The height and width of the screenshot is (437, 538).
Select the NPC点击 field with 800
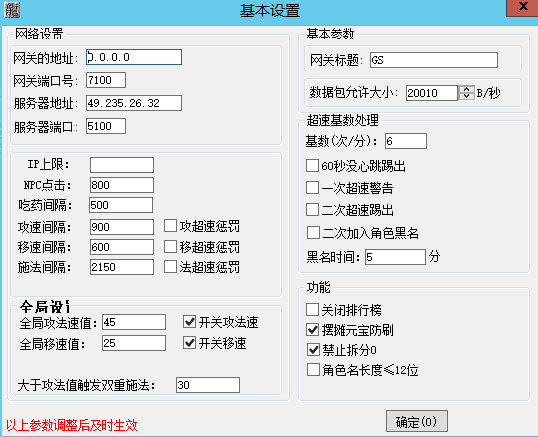pos(122,185)
